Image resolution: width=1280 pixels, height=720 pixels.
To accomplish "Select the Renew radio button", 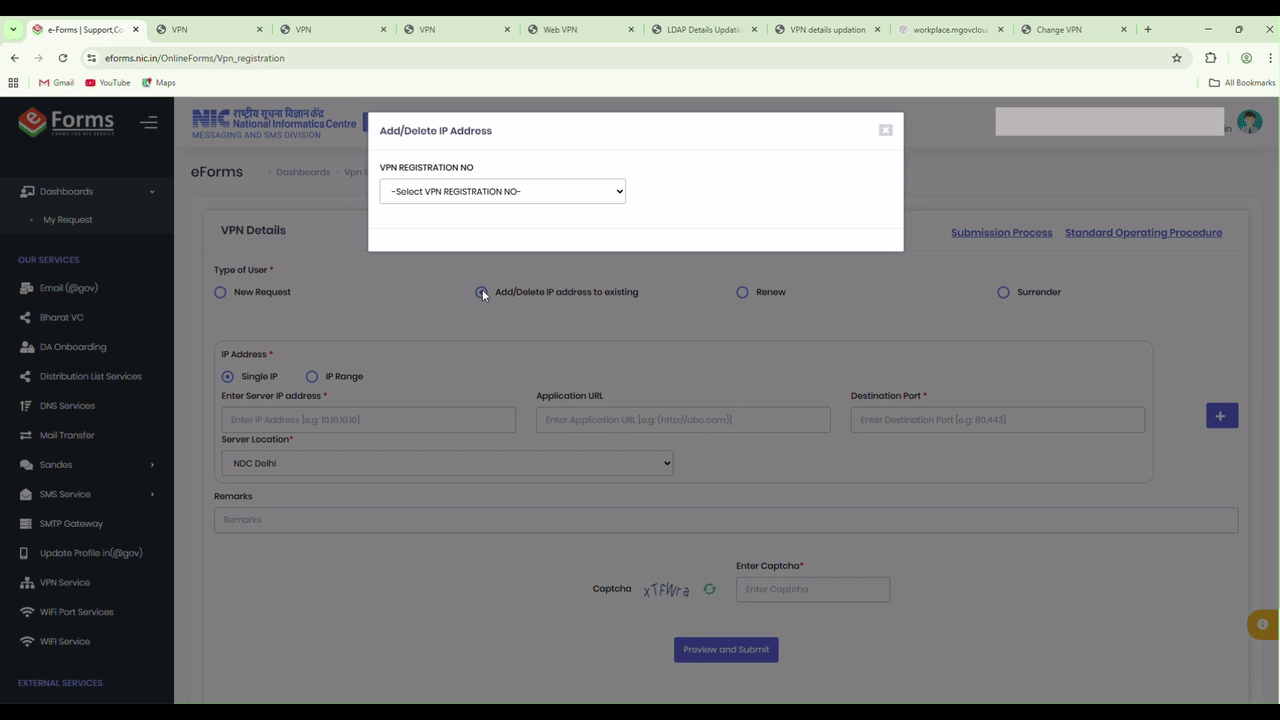I will tap(742, 292).
